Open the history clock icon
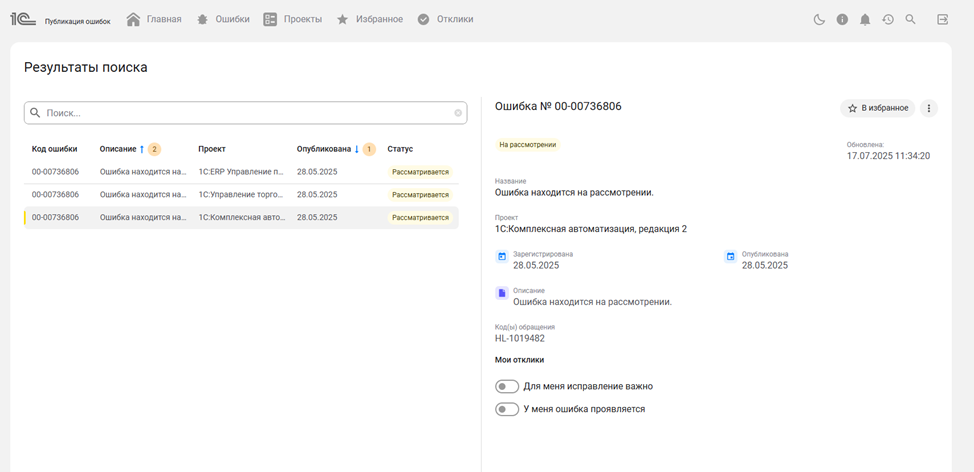974x472 pixels. 888,19
